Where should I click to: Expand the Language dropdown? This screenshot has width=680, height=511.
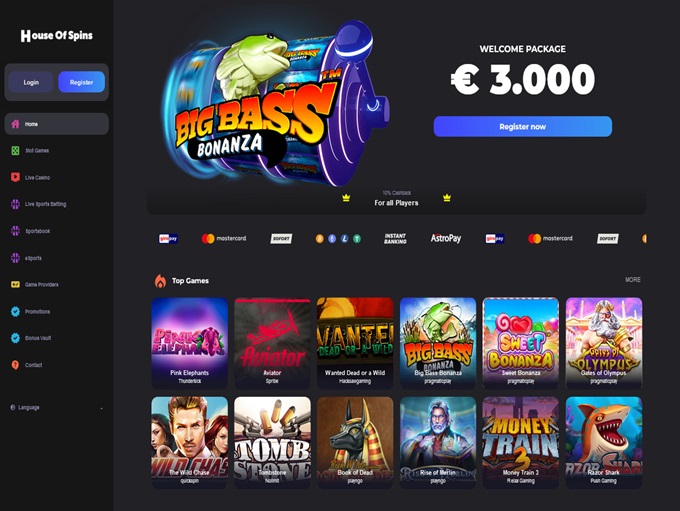click(56, 408)
